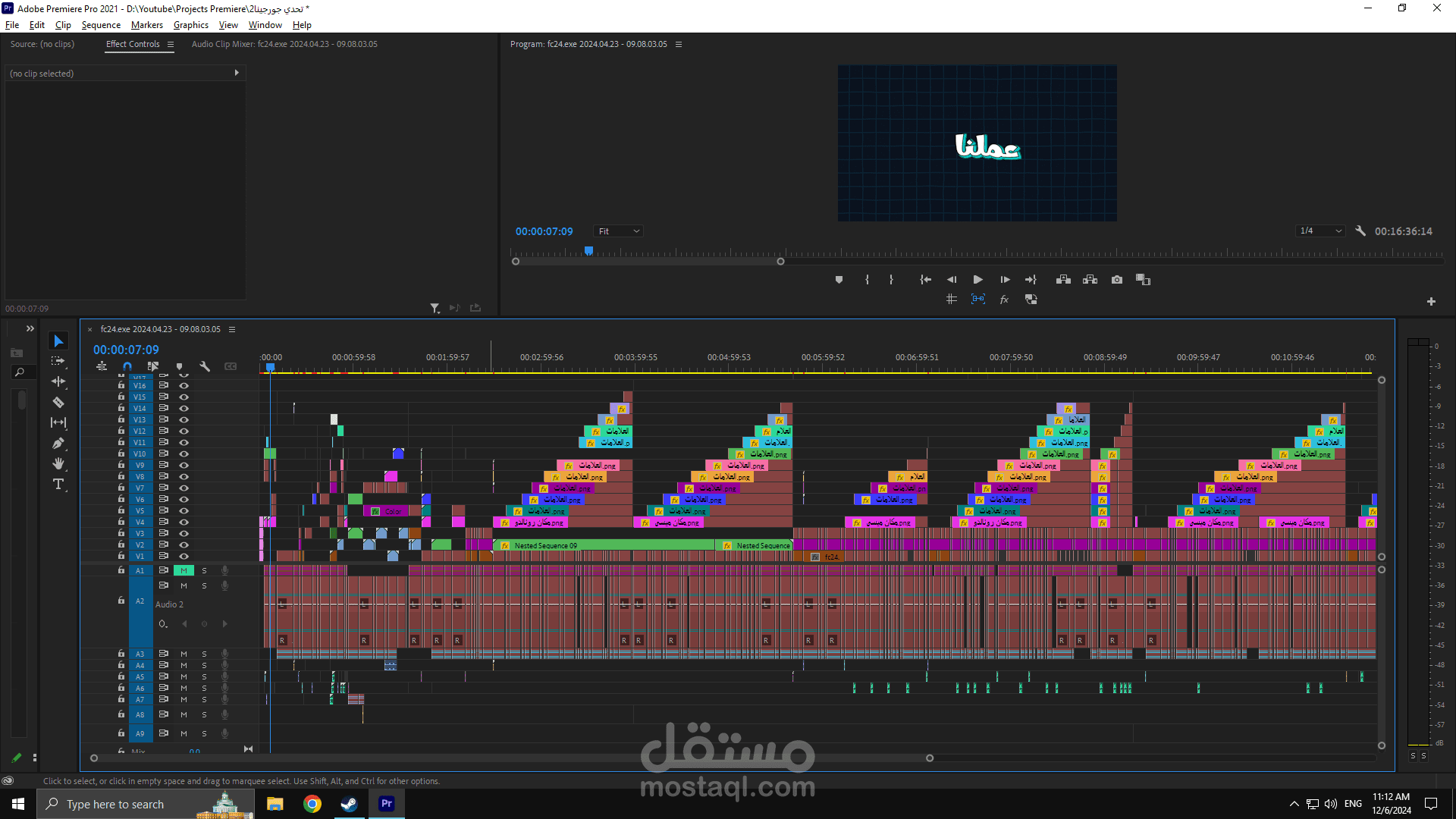Toggle safe margins in Program monitor
Screen dimensions: 1456x819
pyautogui.click(x=952, y=300)
